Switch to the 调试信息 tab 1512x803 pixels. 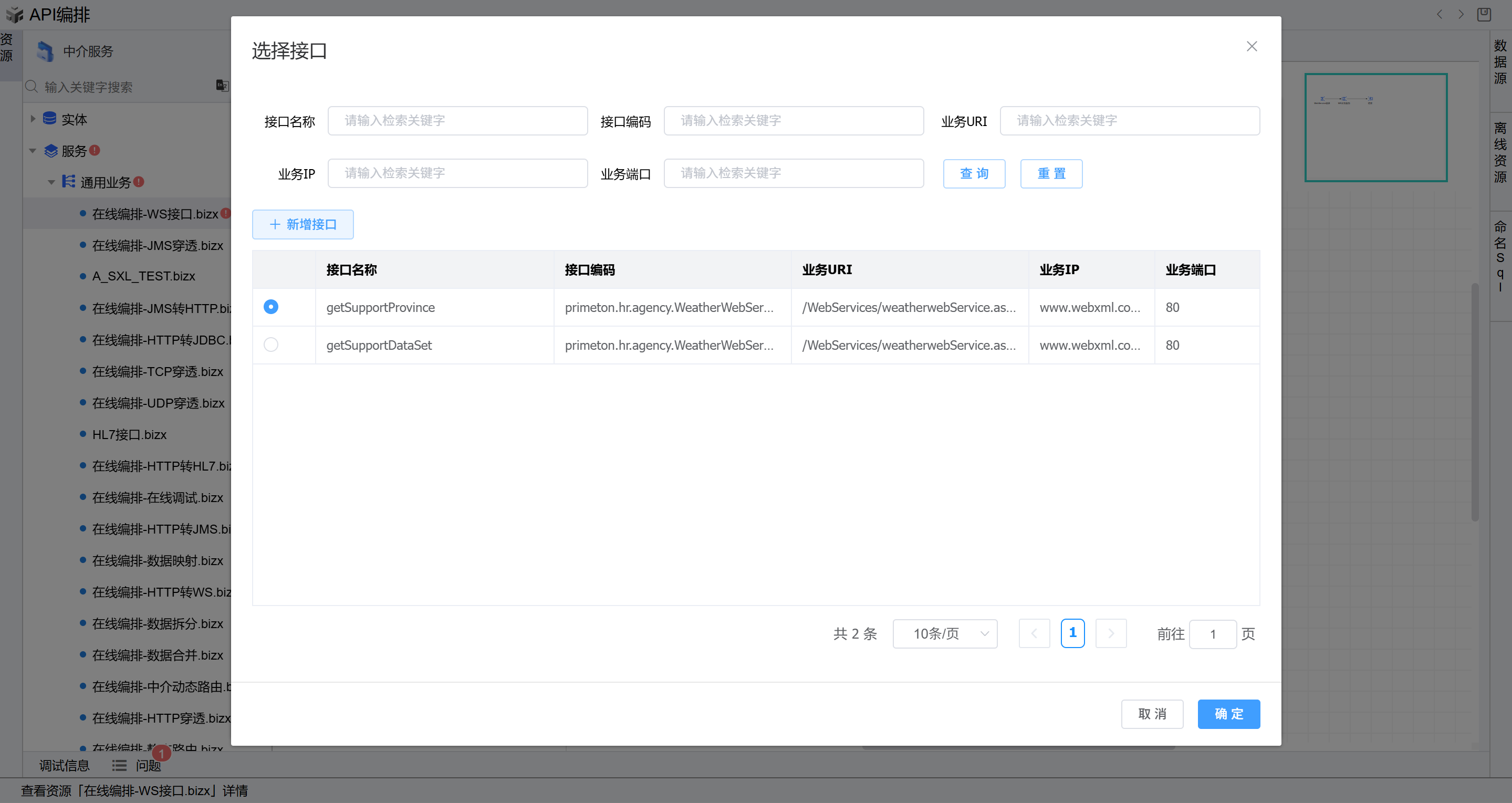click(64, 765)
